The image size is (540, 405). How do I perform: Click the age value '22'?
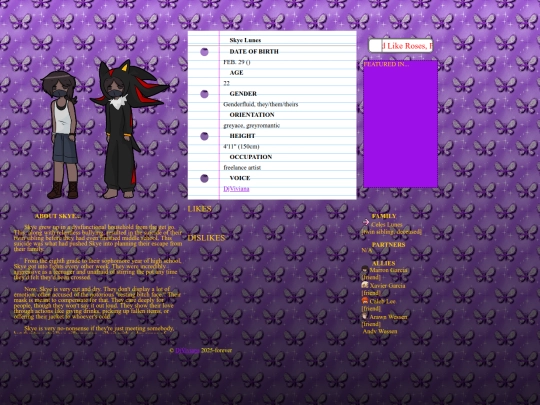pos(226,83)
